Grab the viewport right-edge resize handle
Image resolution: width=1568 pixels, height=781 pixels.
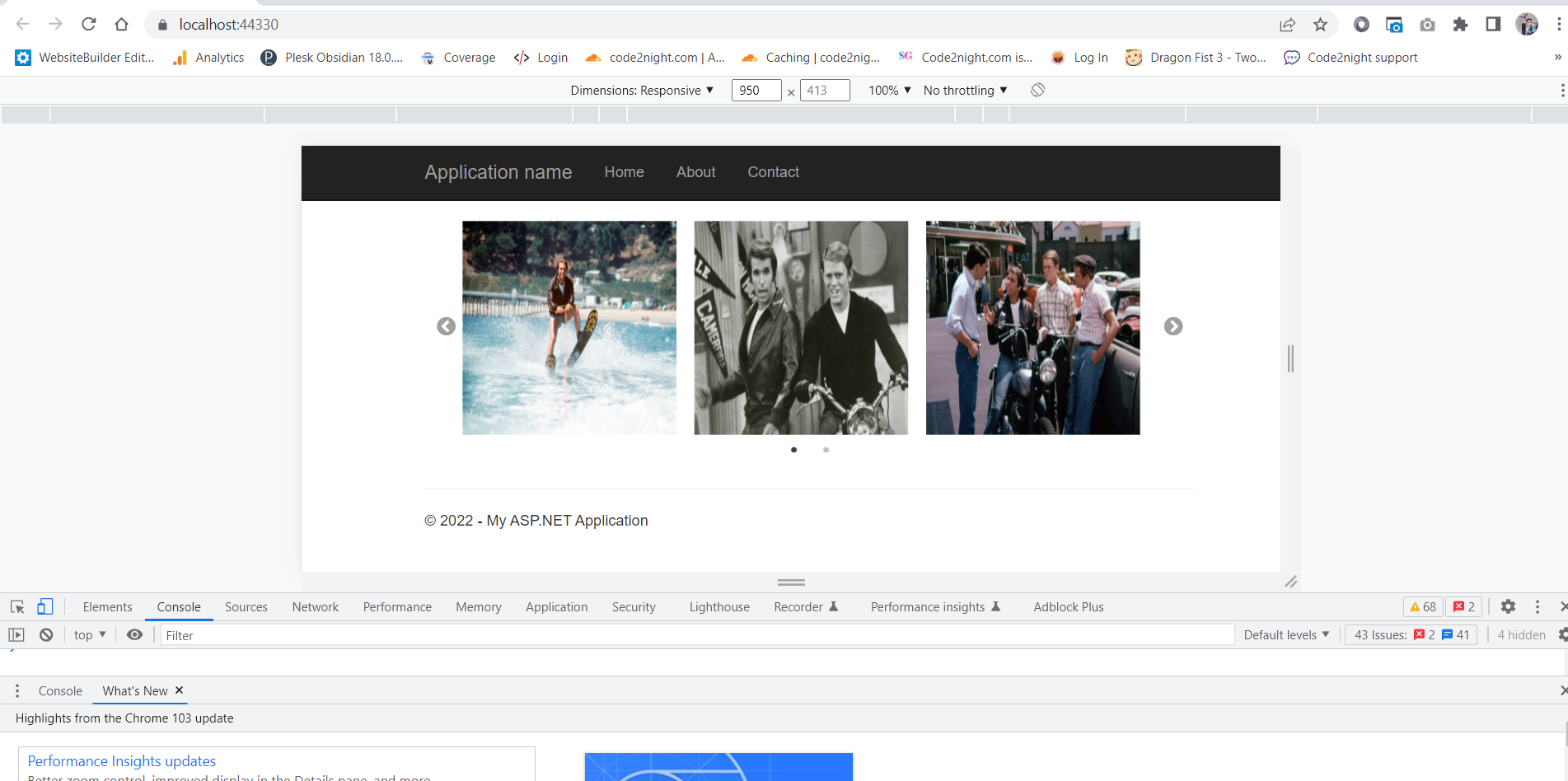[x=1290, y=358]
